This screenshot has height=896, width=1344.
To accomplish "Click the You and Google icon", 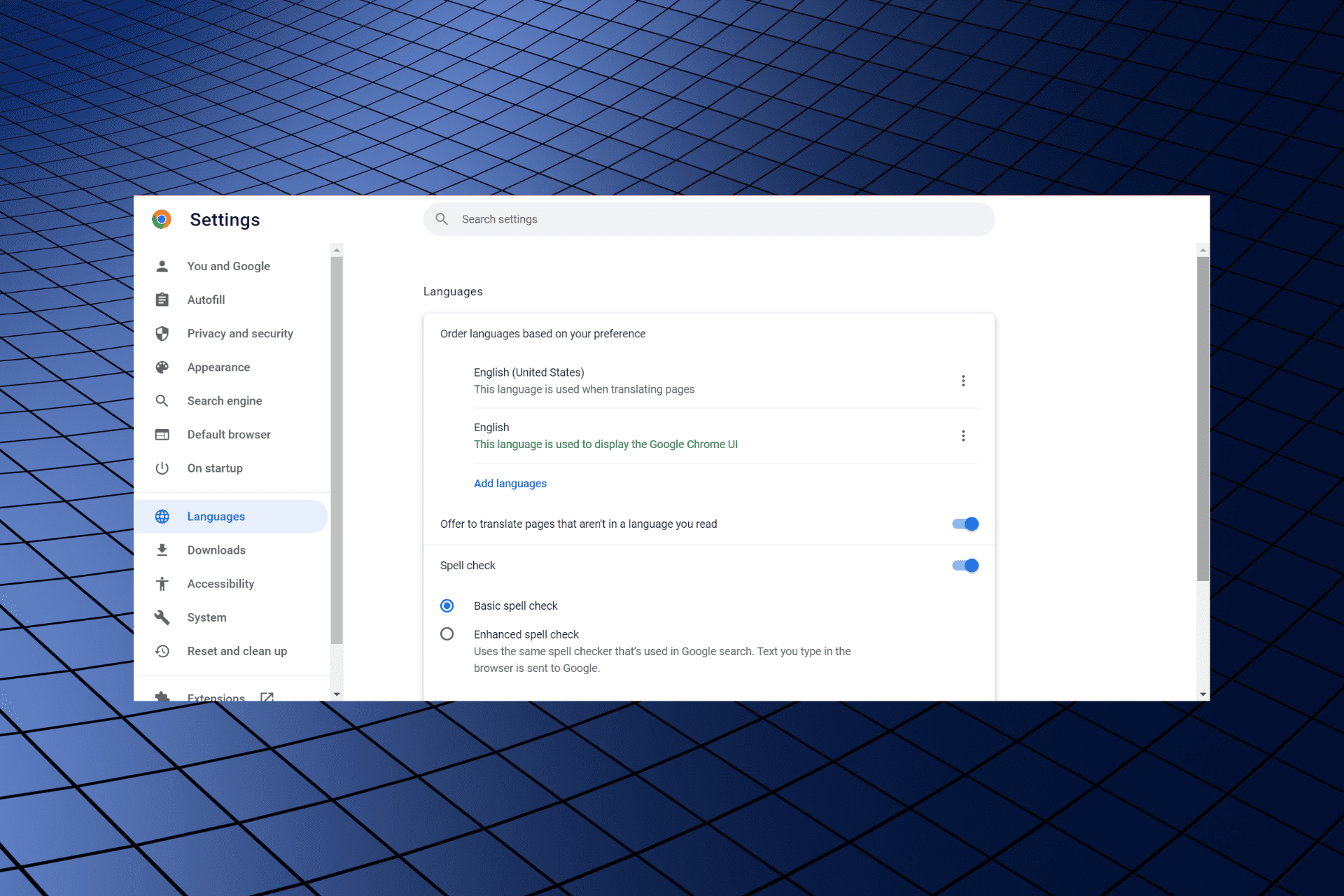I will [x=163, y=266].
